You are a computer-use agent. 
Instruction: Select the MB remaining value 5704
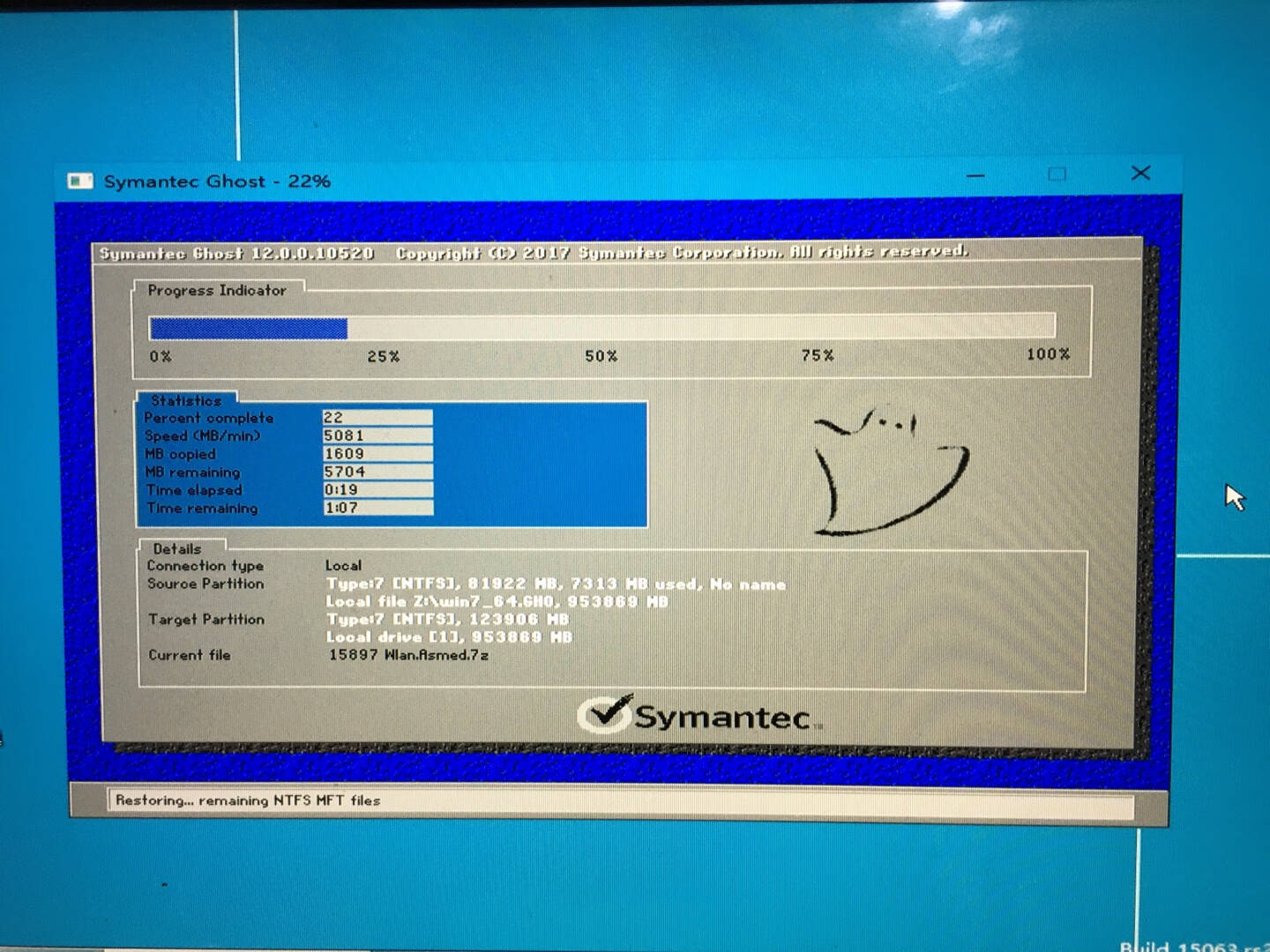[377, 472]
